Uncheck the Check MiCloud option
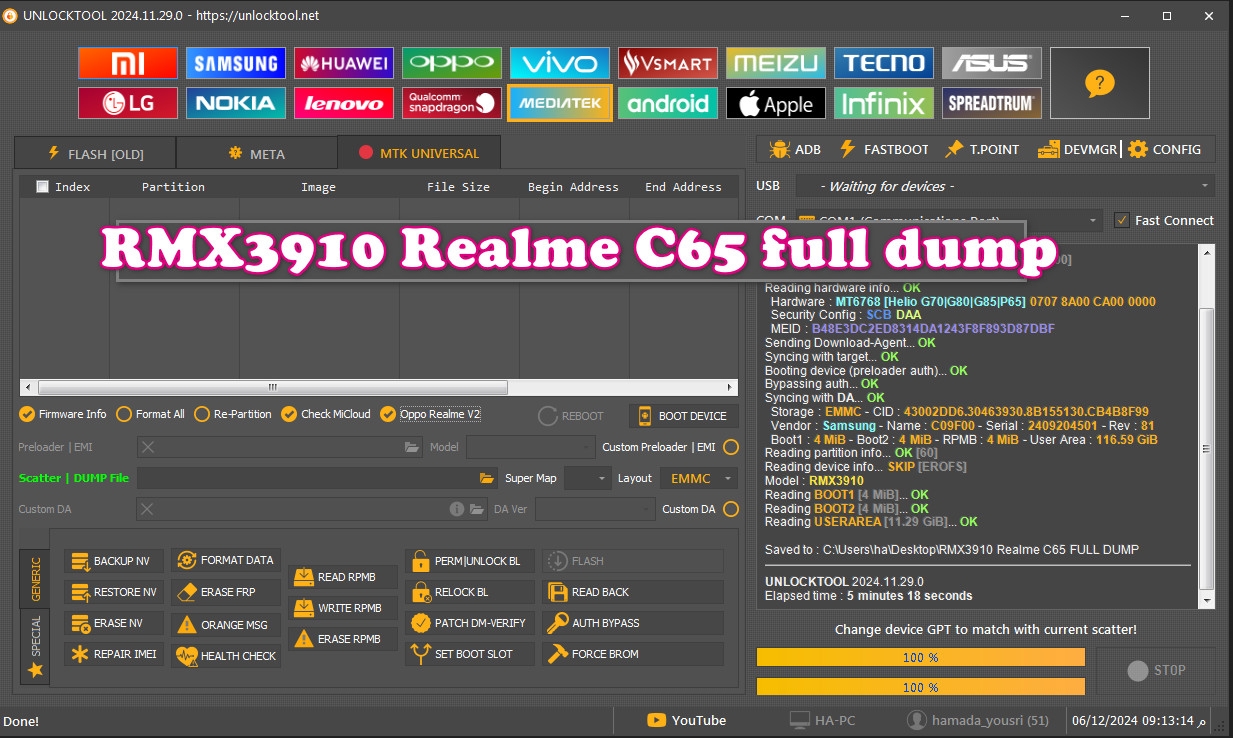 click(x=289, y=414)
